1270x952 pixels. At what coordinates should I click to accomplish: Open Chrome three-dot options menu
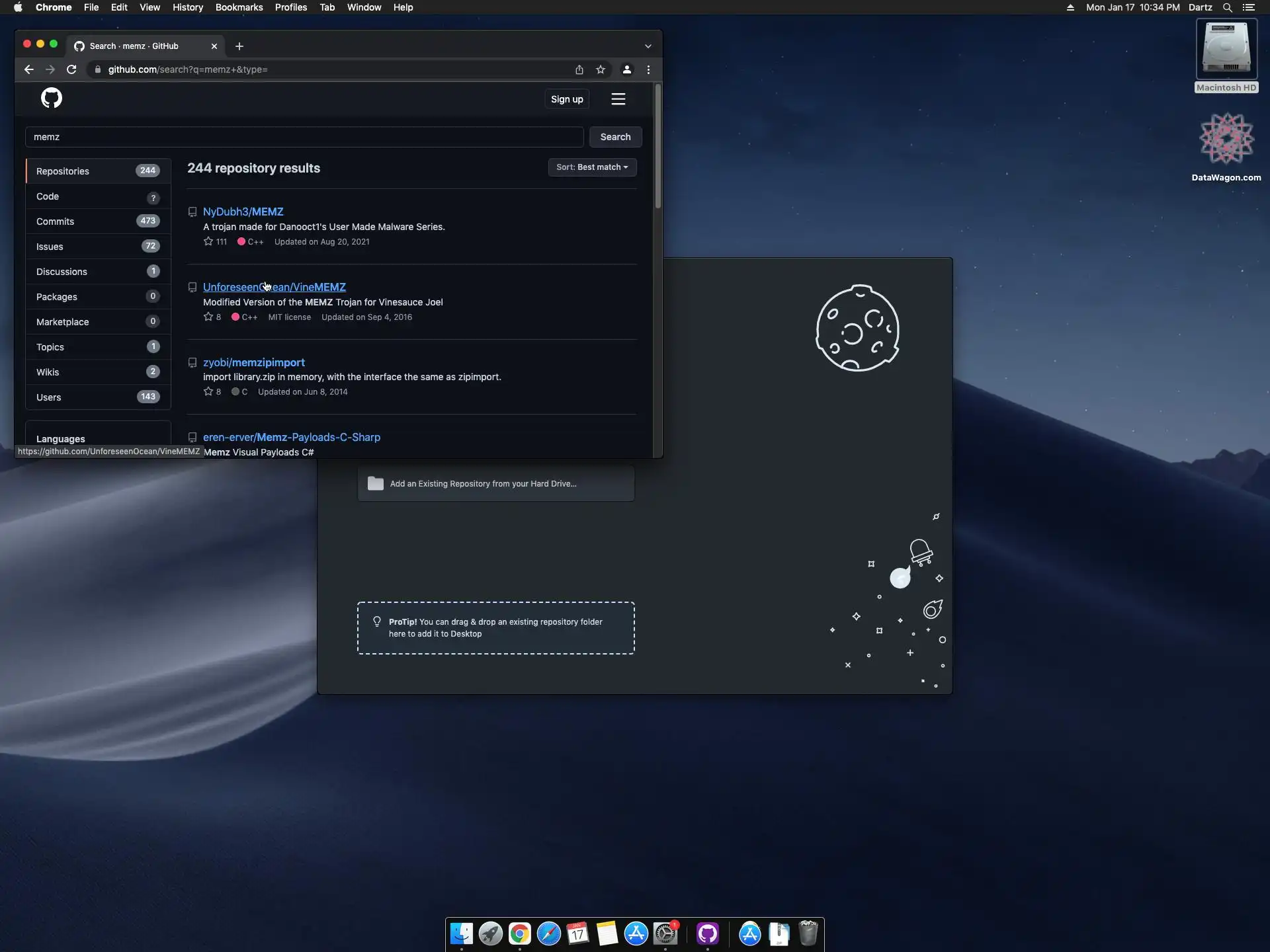tap(648, 69)
